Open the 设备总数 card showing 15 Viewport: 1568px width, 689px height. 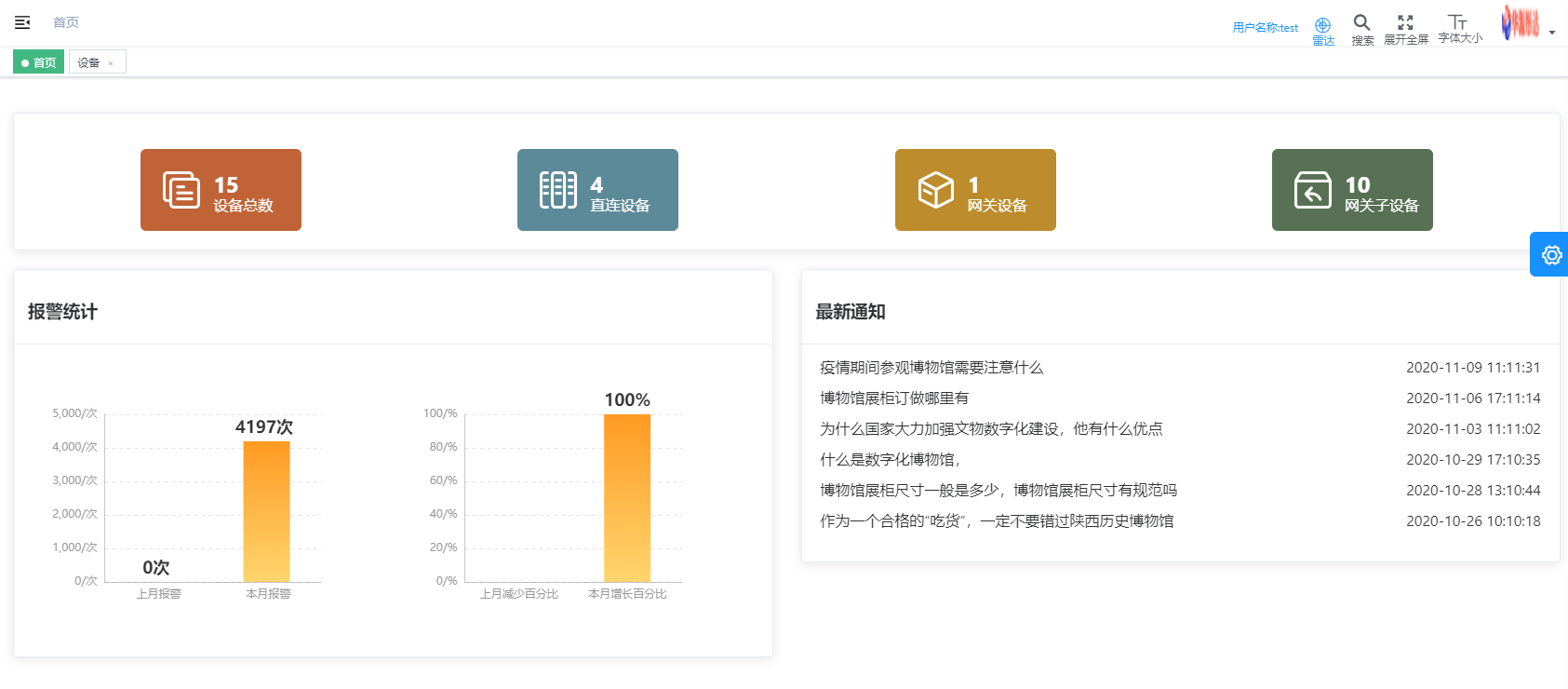(x=221, y=190)
